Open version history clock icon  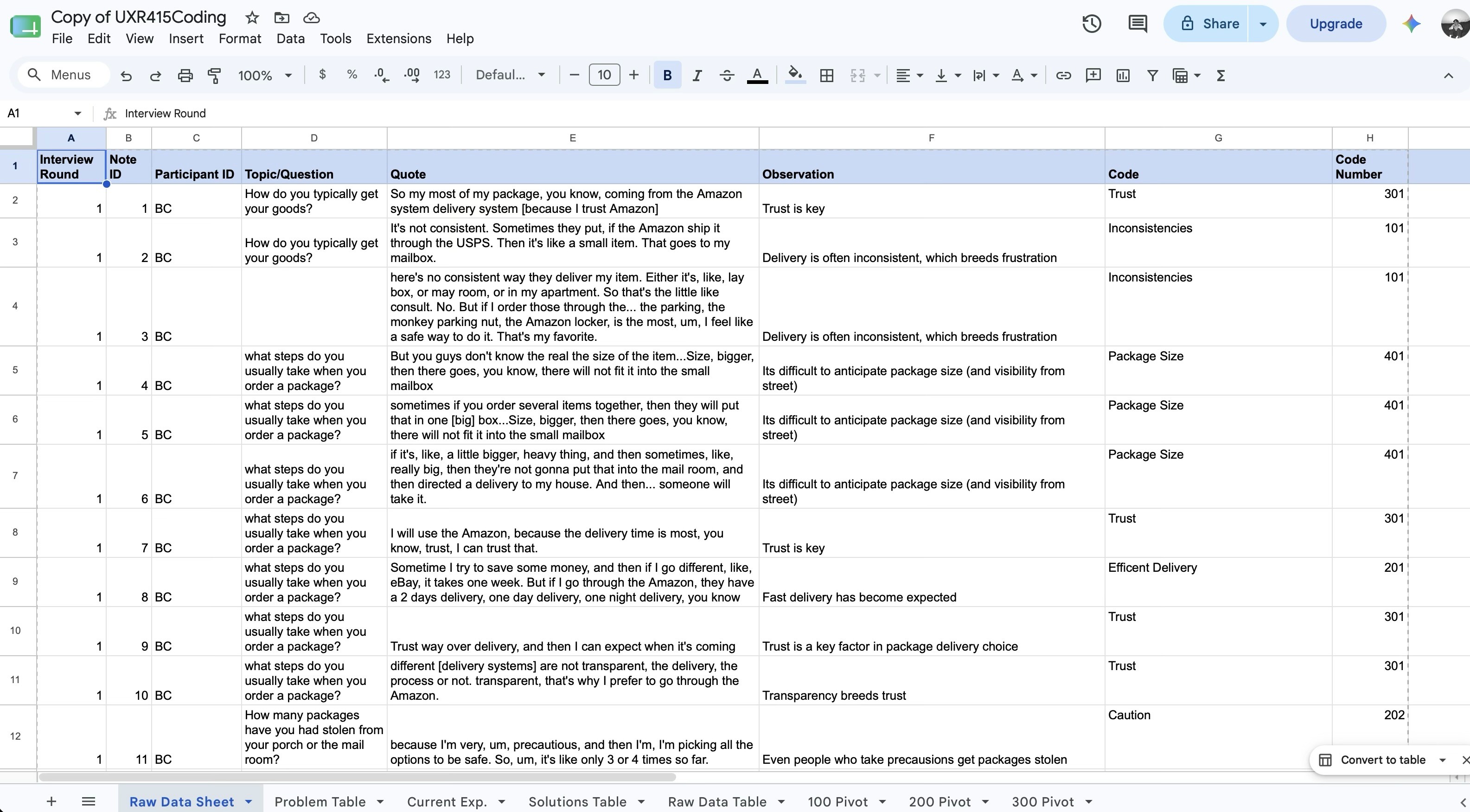click(x=1092, y=23)
